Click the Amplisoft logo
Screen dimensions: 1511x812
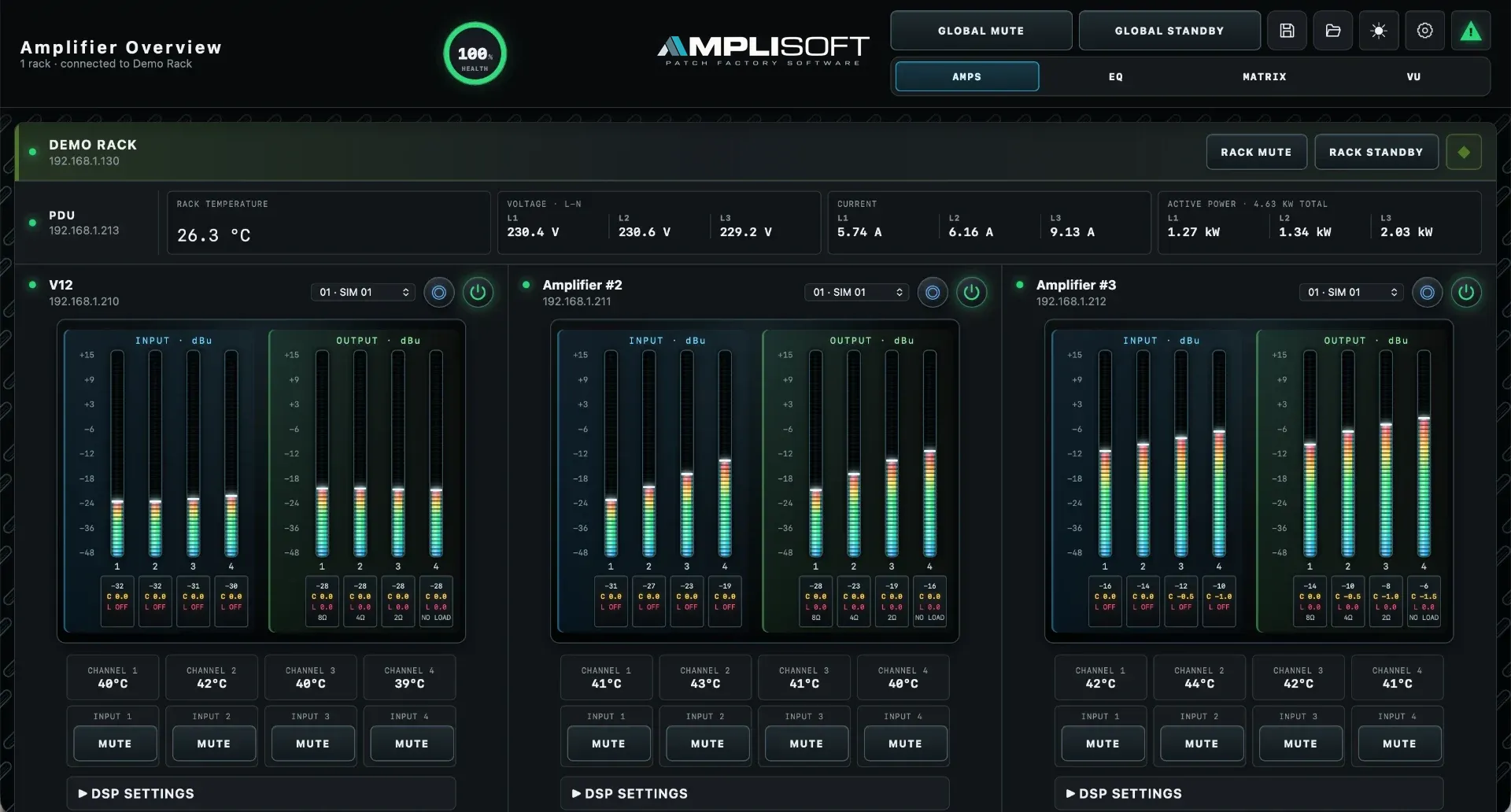(763, 50)
